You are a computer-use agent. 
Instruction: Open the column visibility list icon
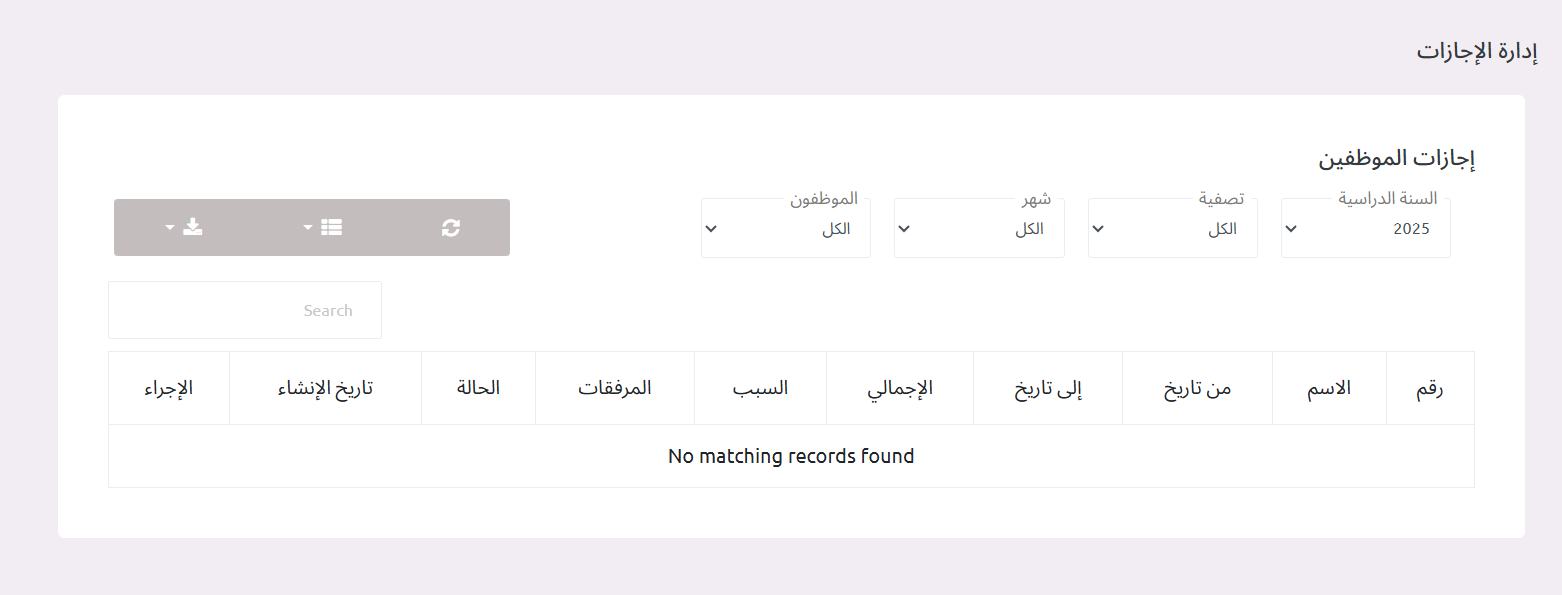point(332,227)
